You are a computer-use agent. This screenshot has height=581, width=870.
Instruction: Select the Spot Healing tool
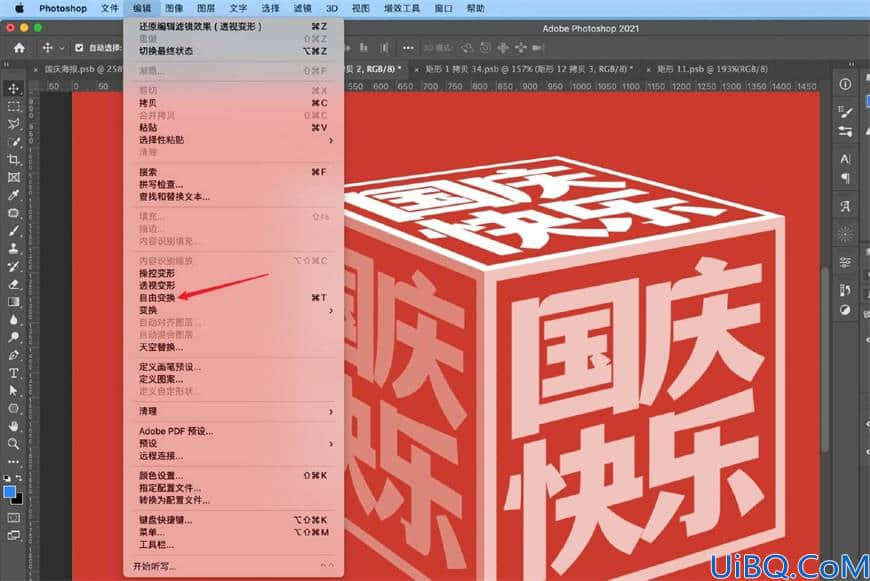click(13, 213)
